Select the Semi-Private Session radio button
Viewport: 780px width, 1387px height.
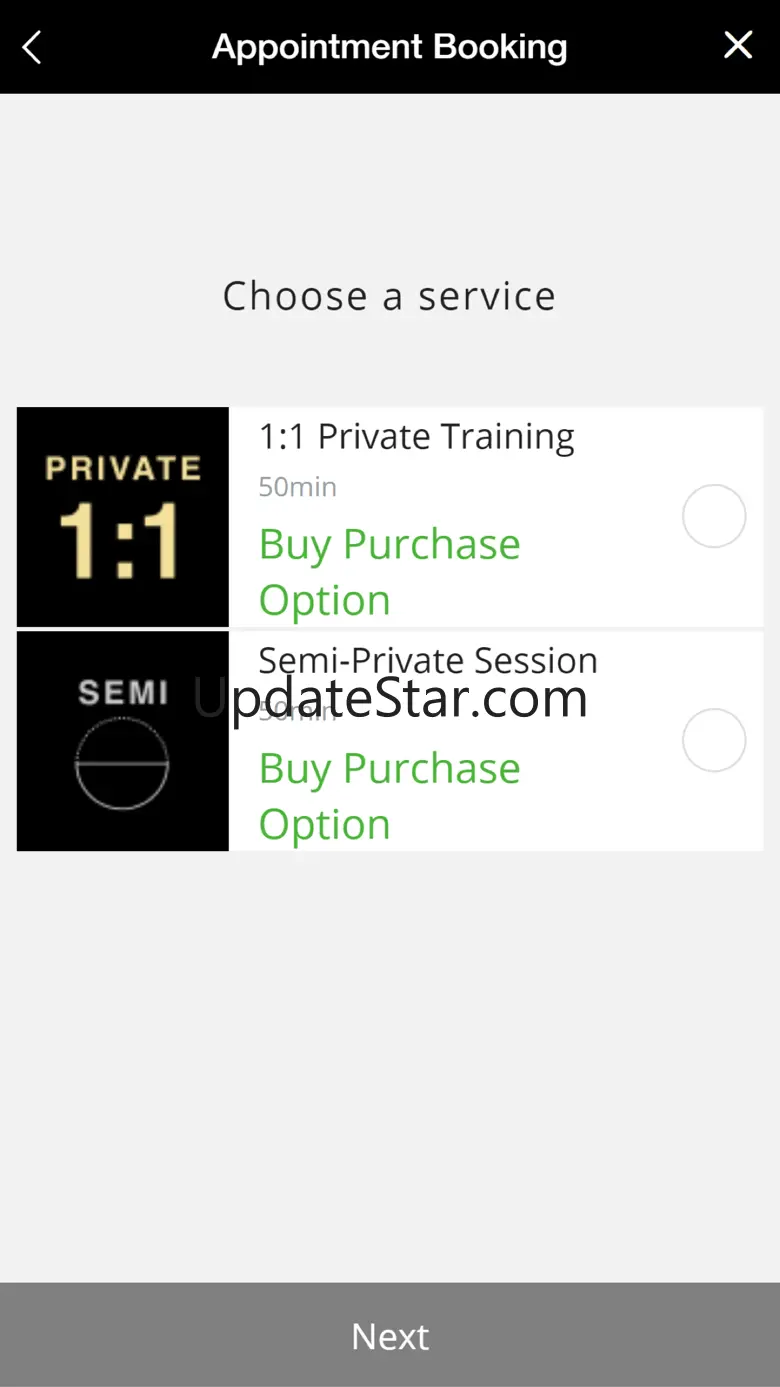point(714,740)
